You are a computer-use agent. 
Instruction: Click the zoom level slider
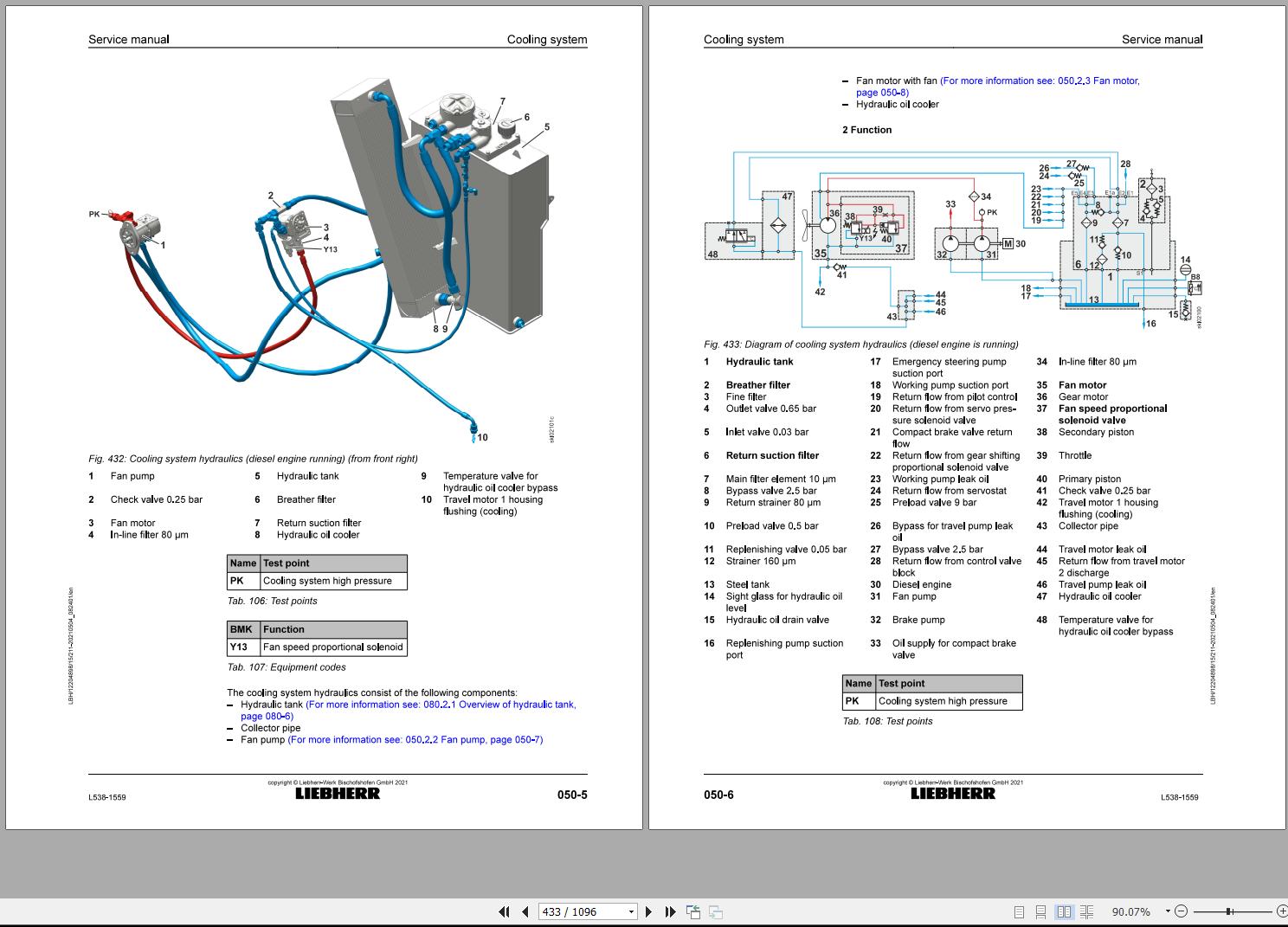pyautogui.click(x=1230, y=911)
